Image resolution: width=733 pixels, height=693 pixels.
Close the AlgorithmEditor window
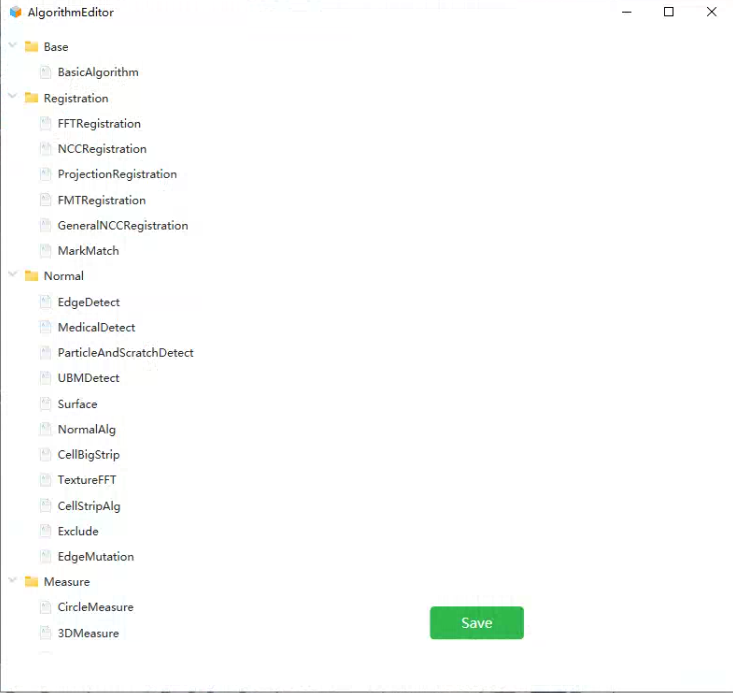tap(711, 12)
